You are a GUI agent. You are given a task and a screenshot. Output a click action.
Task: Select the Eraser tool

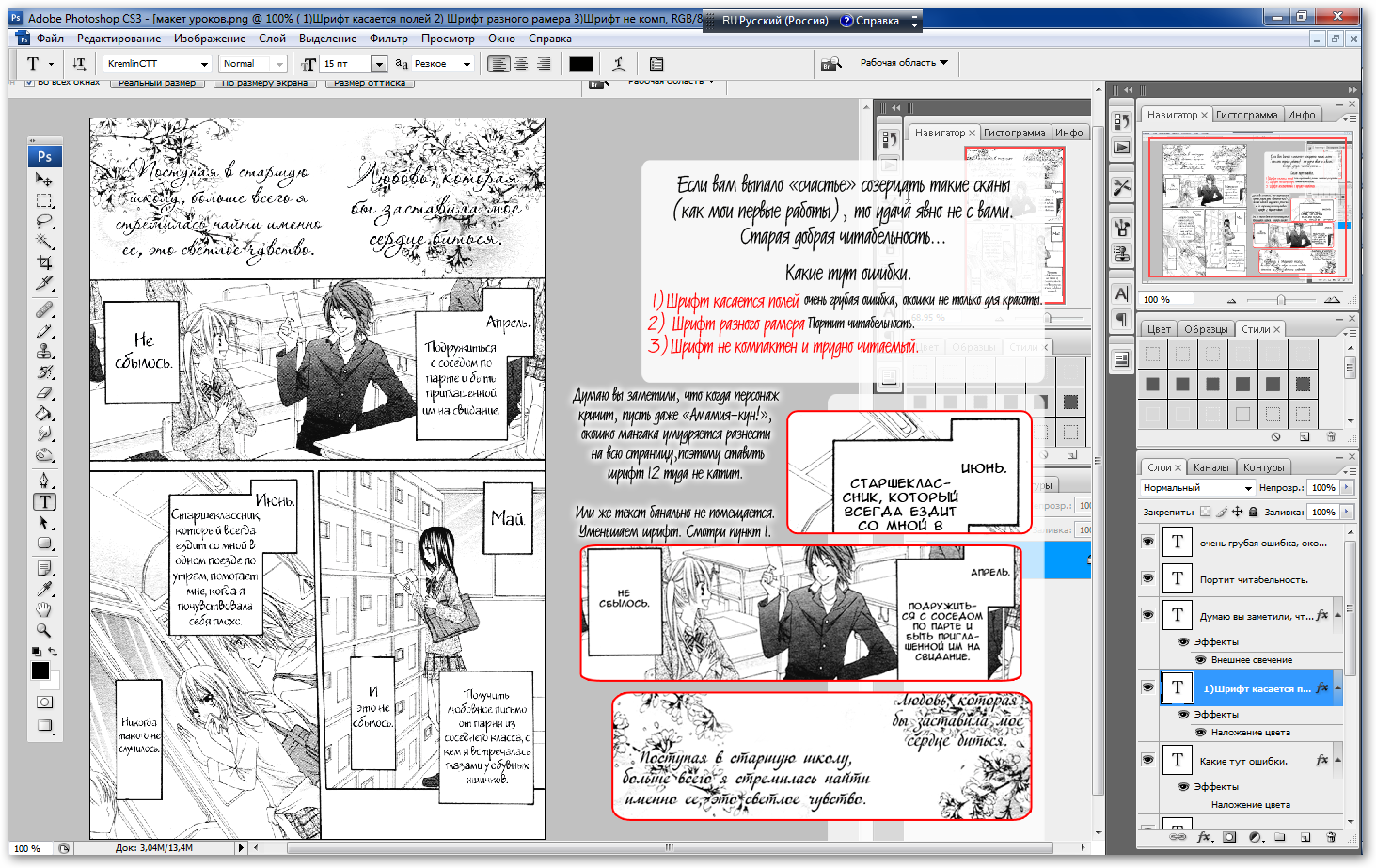pyautogui.click(x=44, y=392)
